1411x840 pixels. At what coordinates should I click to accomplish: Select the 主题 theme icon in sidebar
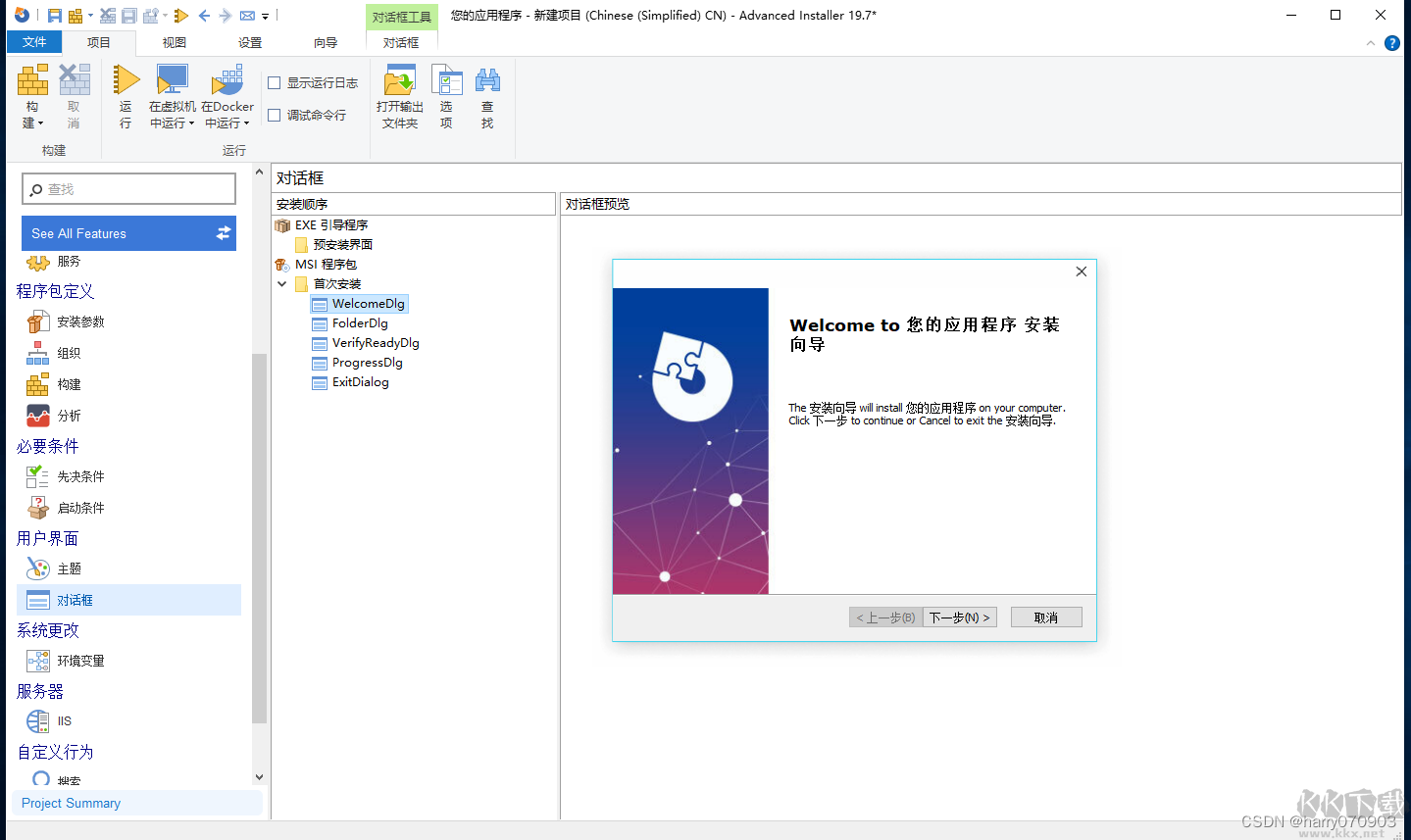[37, 568]
